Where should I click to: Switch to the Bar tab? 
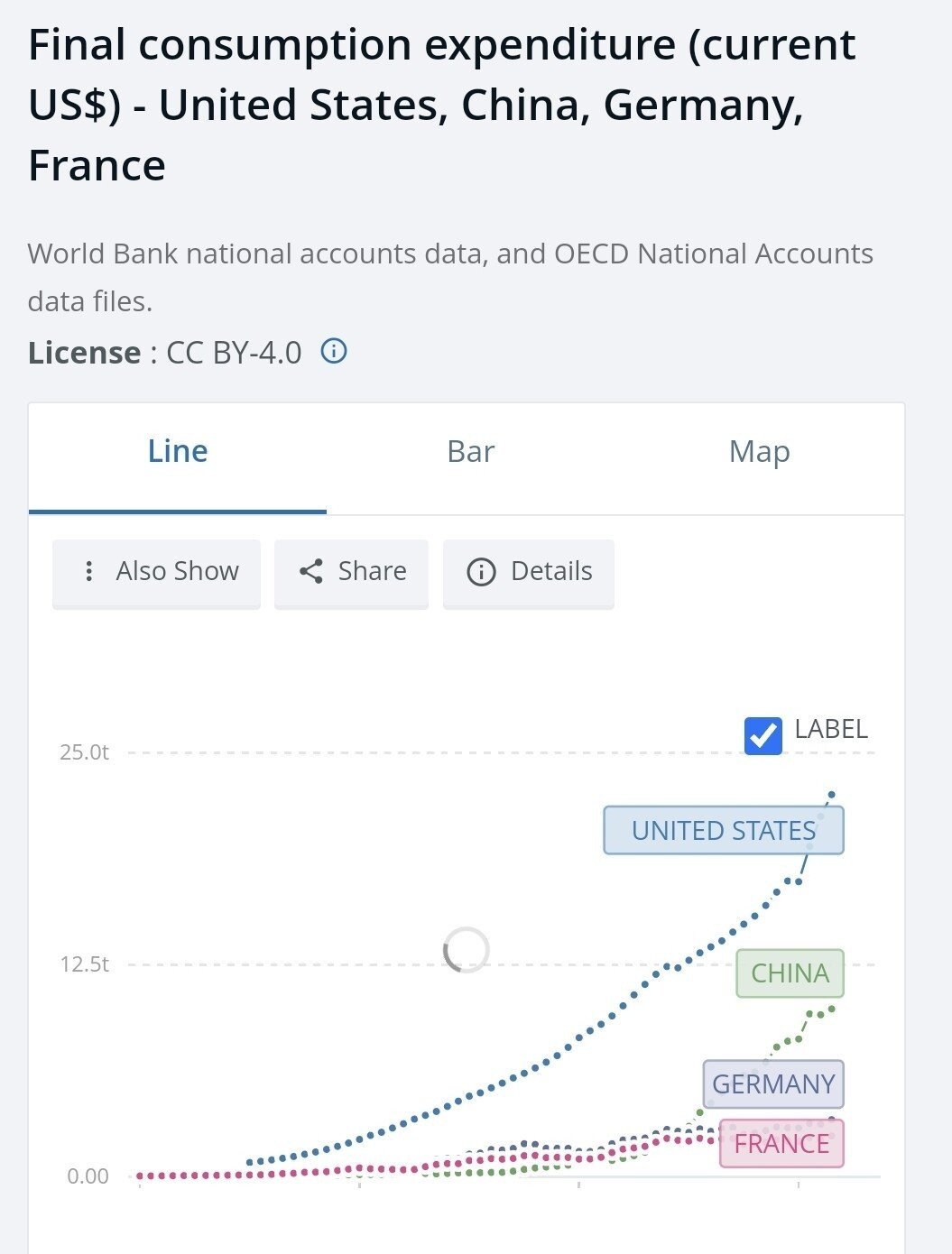tap(470, 451)
